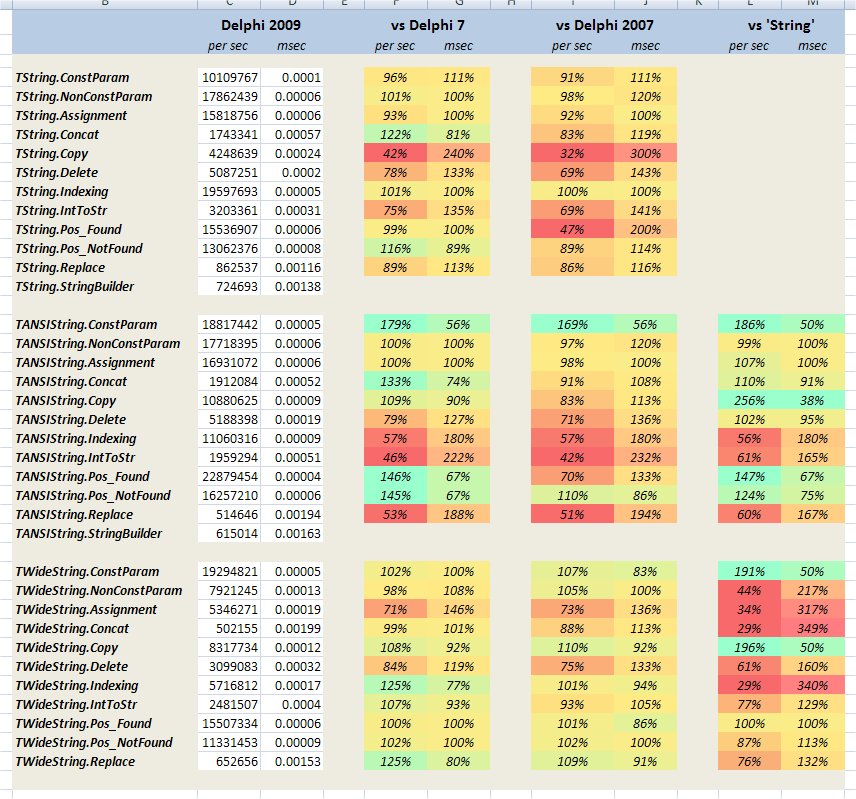Click the TWideString.Indexing row label
The height and width of the screenshot is (799, 856).
(x=77, y=685)
